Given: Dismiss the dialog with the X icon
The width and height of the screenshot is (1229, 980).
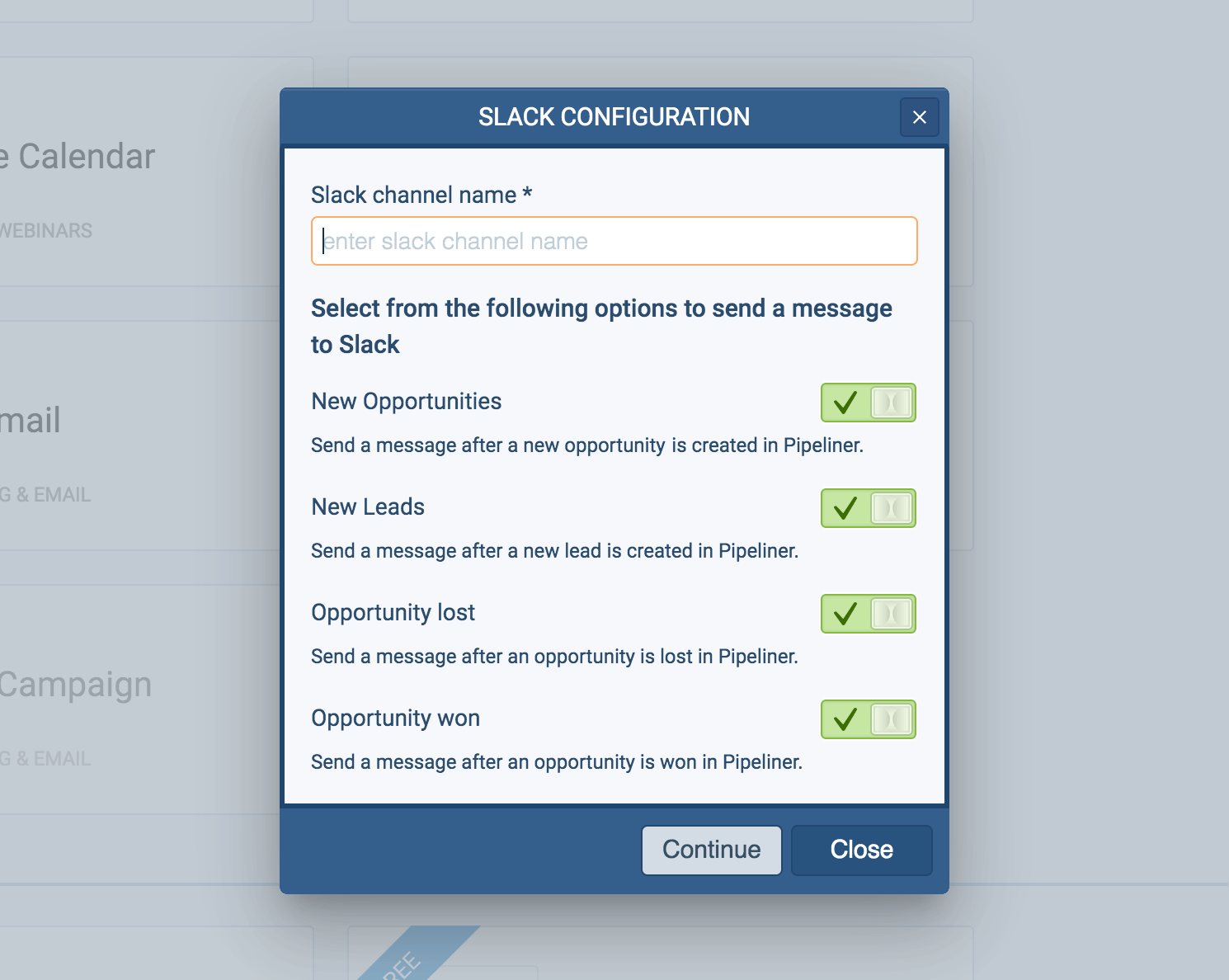Looking at the screenshot, I should pyautogui.click(x=919, y=117).
